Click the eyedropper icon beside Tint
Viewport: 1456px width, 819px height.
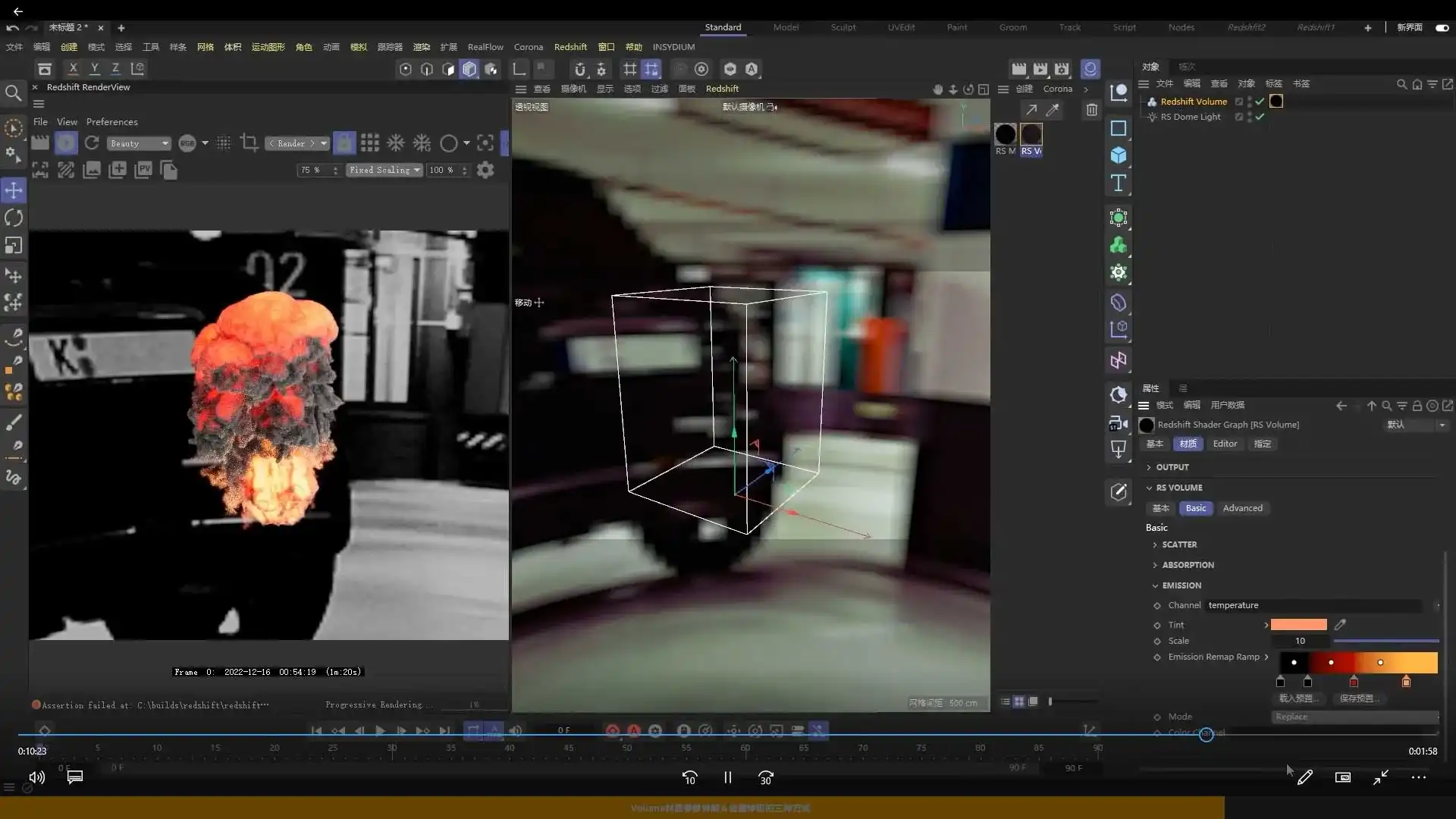coord(1340,625)
